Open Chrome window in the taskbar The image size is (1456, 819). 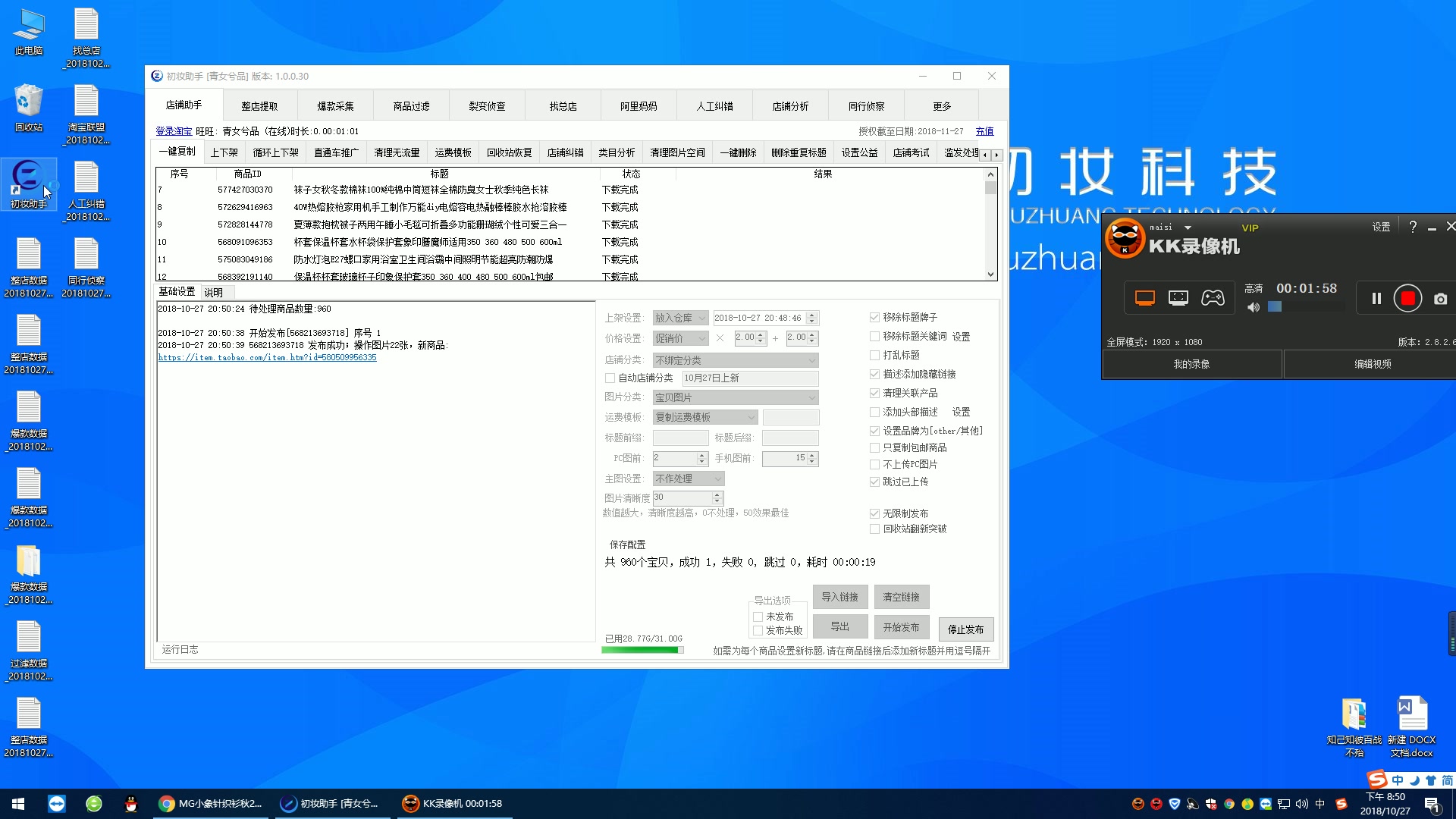(211, 804)
